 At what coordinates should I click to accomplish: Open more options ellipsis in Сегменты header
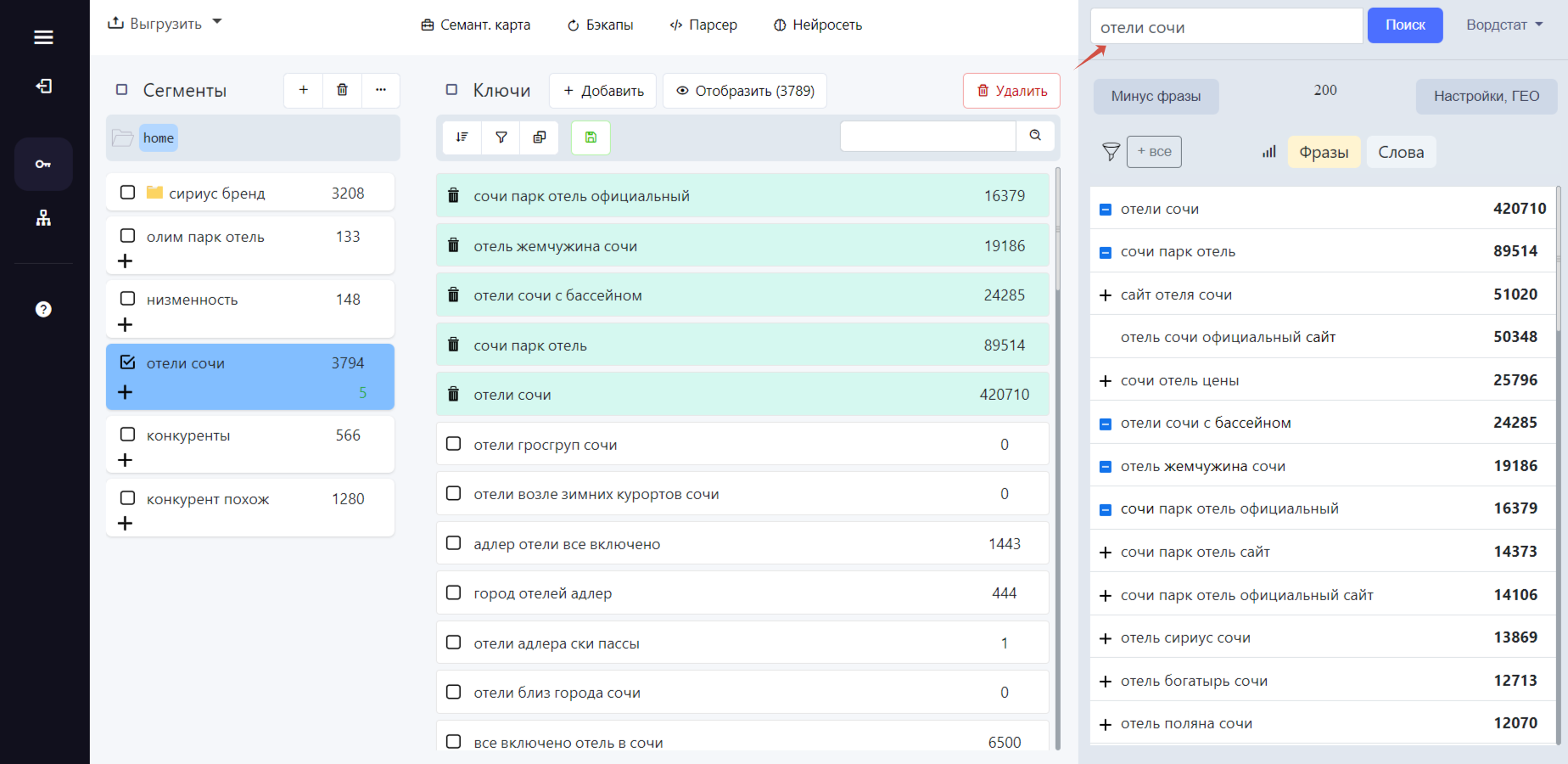tap(381, 90)
